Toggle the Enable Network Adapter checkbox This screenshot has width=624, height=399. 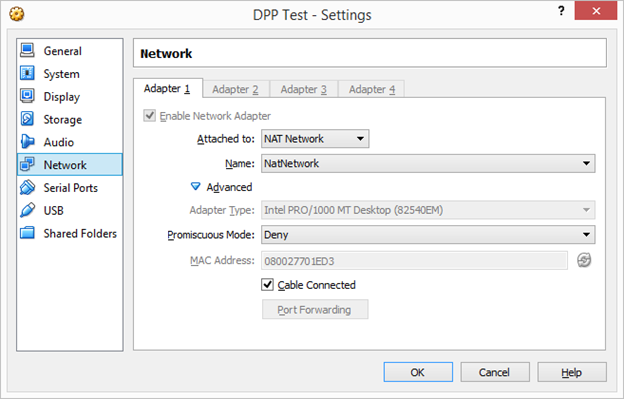click(x=149, y=116)
